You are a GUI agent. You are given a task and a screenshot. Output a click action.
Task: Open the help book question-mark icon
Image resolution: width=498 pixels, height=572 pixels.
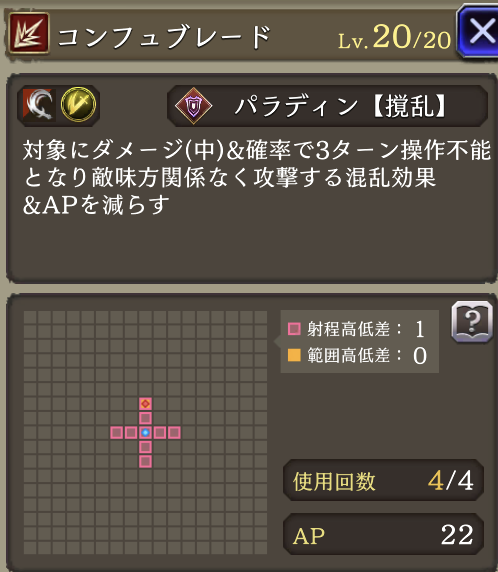[x=472, y=322]
